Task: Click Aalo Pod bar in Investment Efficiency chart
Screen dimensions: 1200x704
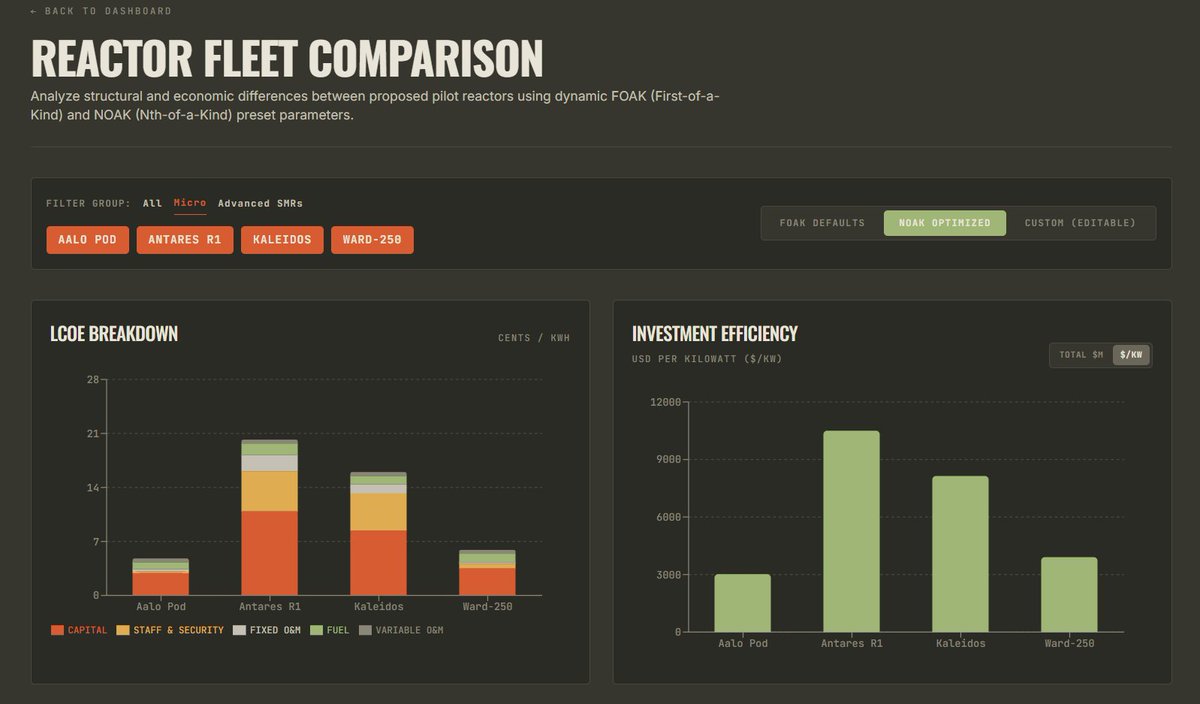Action: point(743,603)
